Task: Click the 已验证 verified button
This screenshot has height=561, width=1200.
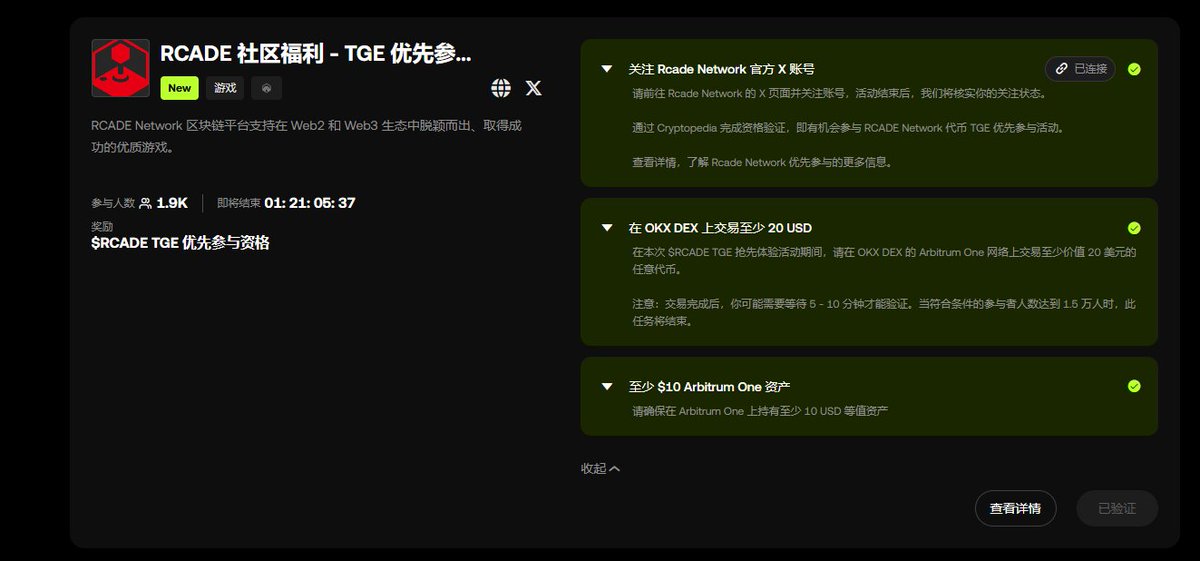Action: pos(1117,508)
